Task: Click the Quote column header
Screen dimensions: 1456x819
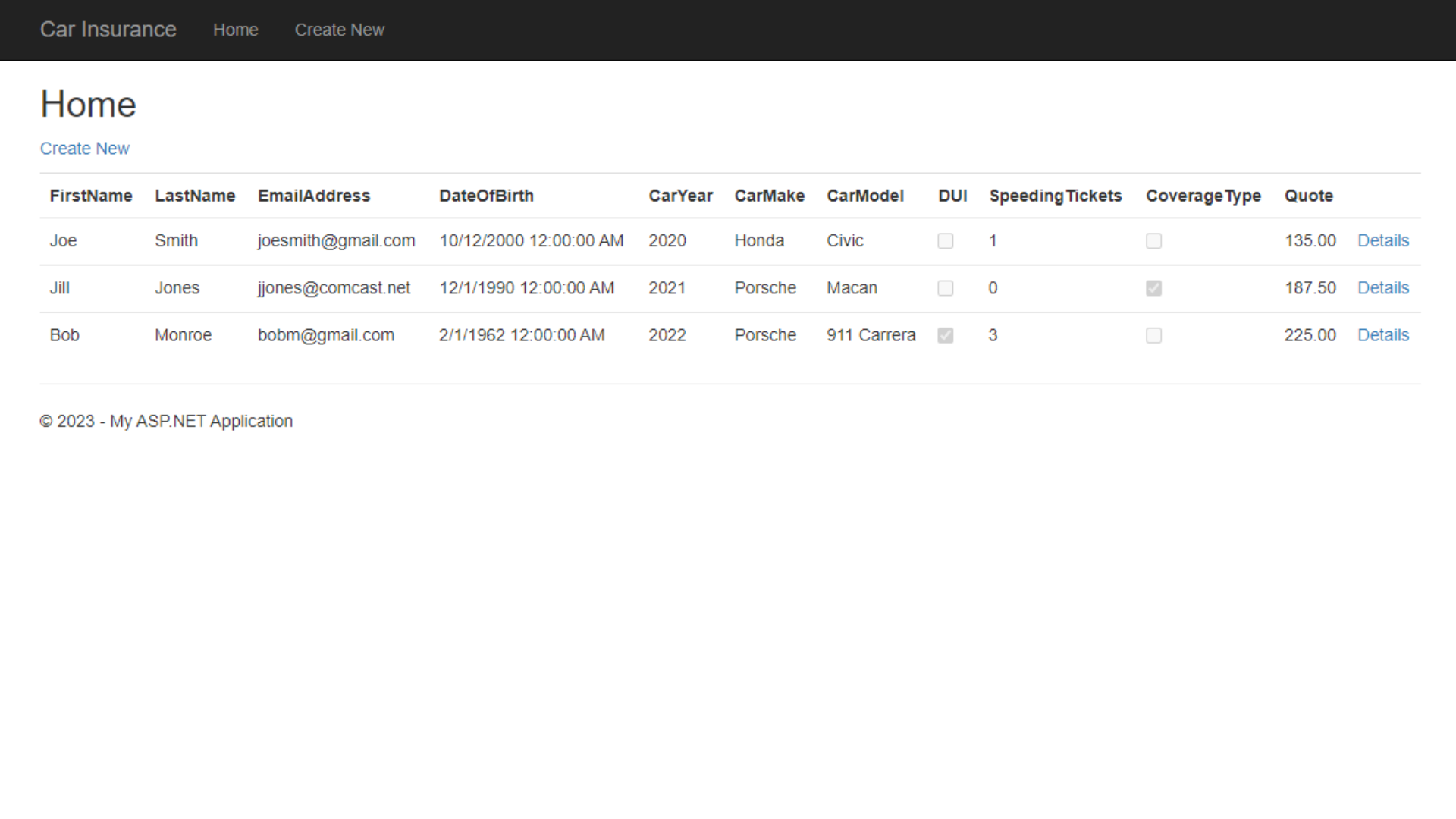Action: (x=1308, y=196)
